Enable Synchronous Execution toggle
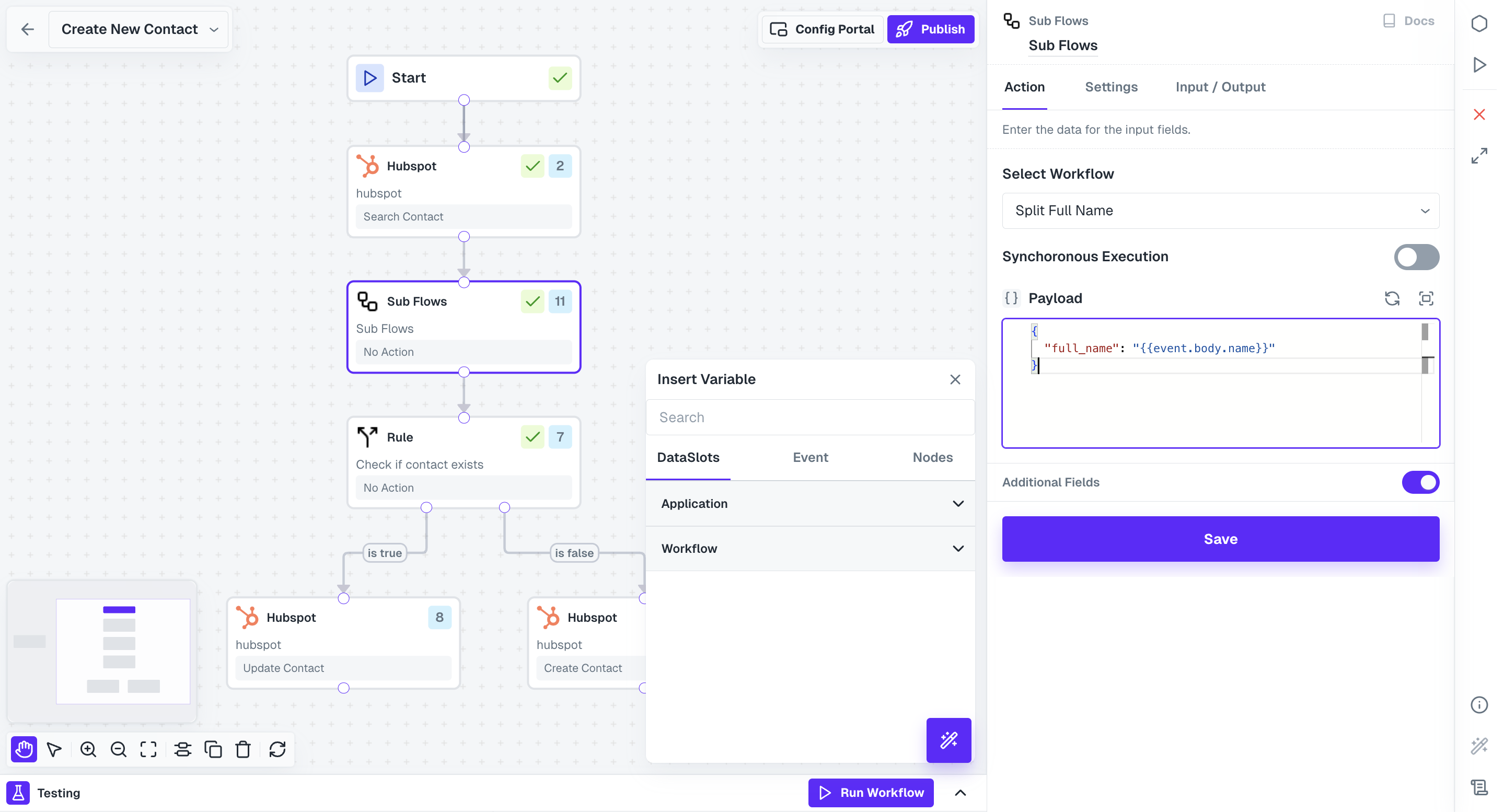This screenshot has height=812, width=1504. point(1416,257)
